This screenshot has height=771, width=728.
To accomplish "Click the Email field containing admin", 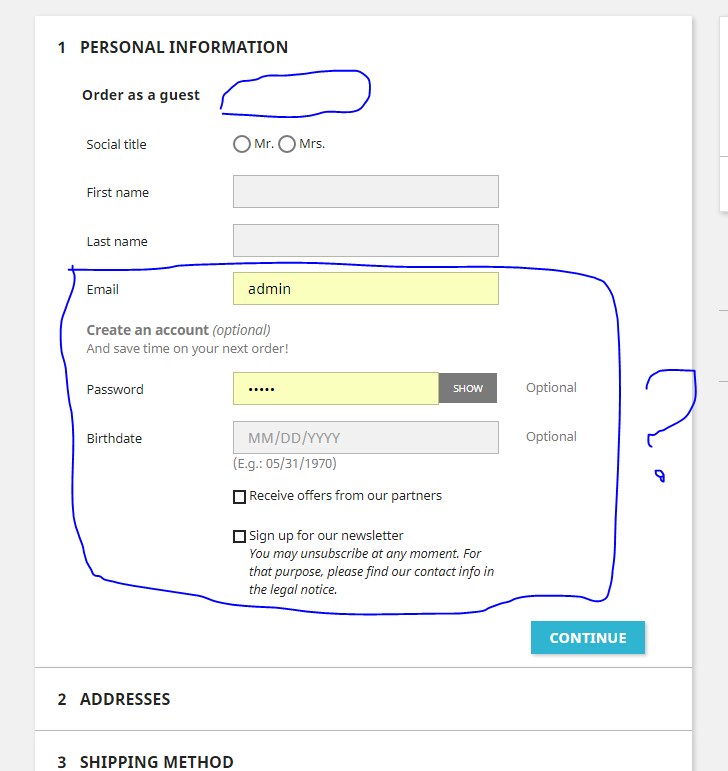I will click(x=365, y=289).
